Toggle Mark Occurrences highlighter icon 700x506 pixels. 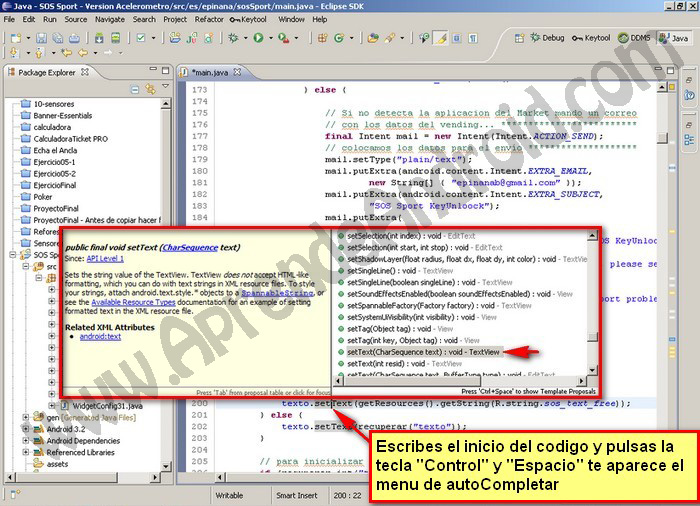click(x=441, y=38)
